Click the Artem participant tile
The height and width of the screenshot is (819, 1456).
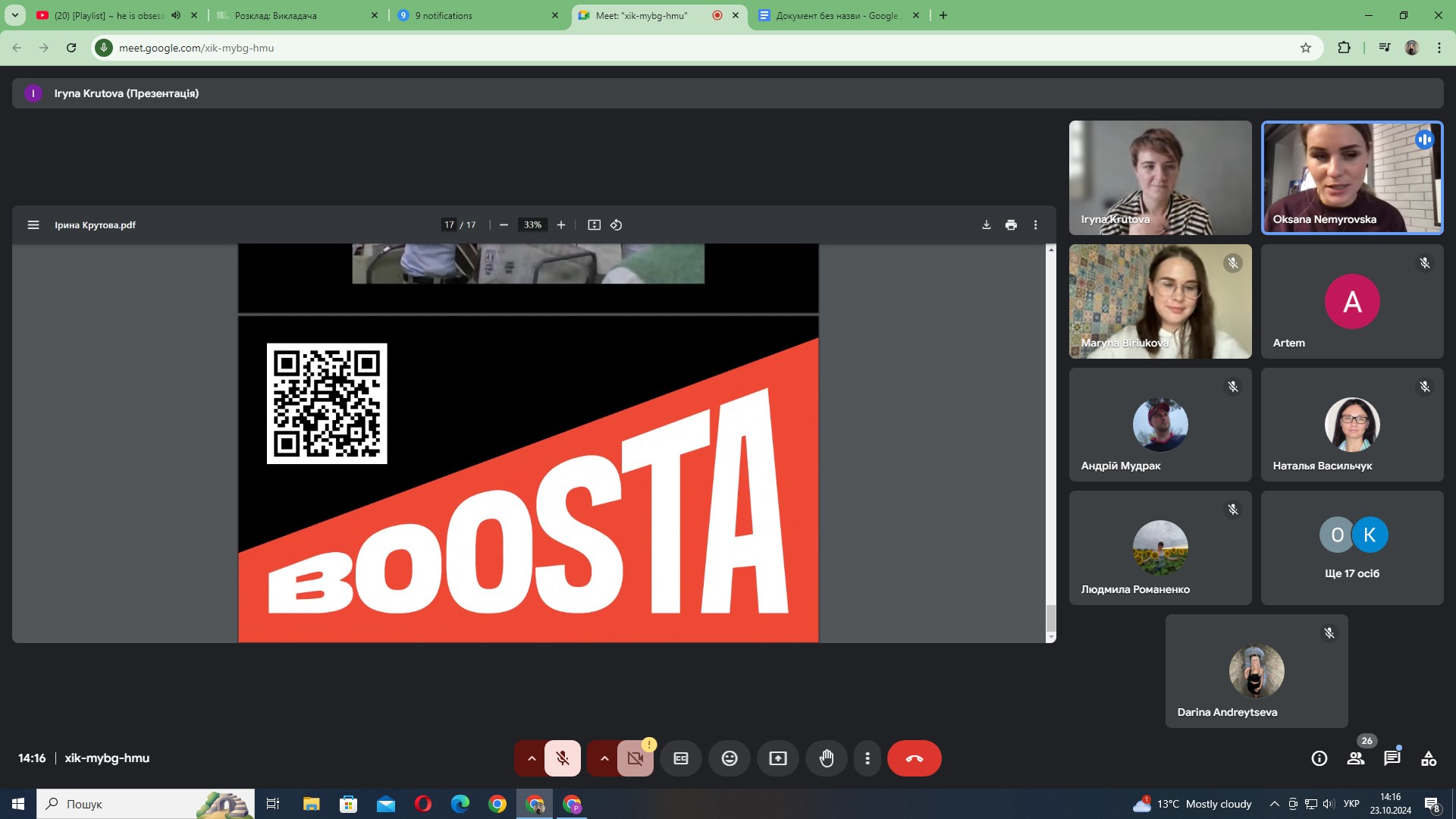click(x=1352, y=301)
